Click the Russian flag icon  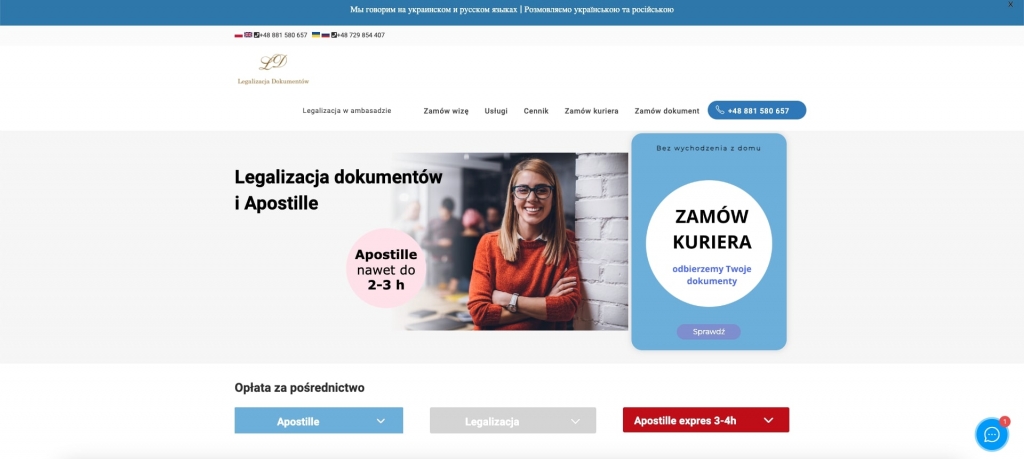pos(325,35)
